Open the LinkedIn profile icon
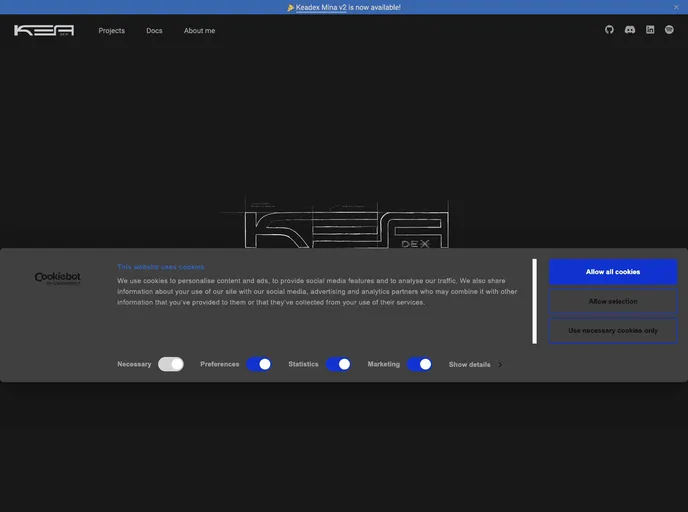This screenshot has height=512, width=688. pyautogui.click(x=650, y=29)
